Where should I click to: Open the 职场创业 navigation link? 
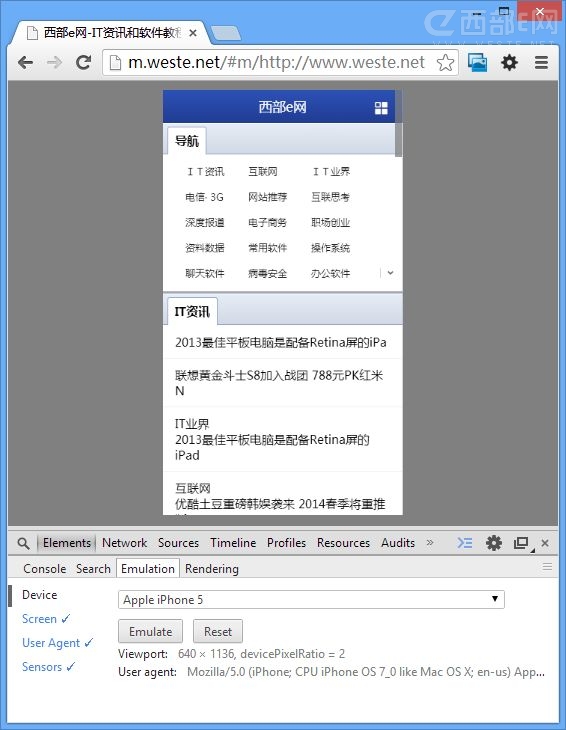(330, 223)
